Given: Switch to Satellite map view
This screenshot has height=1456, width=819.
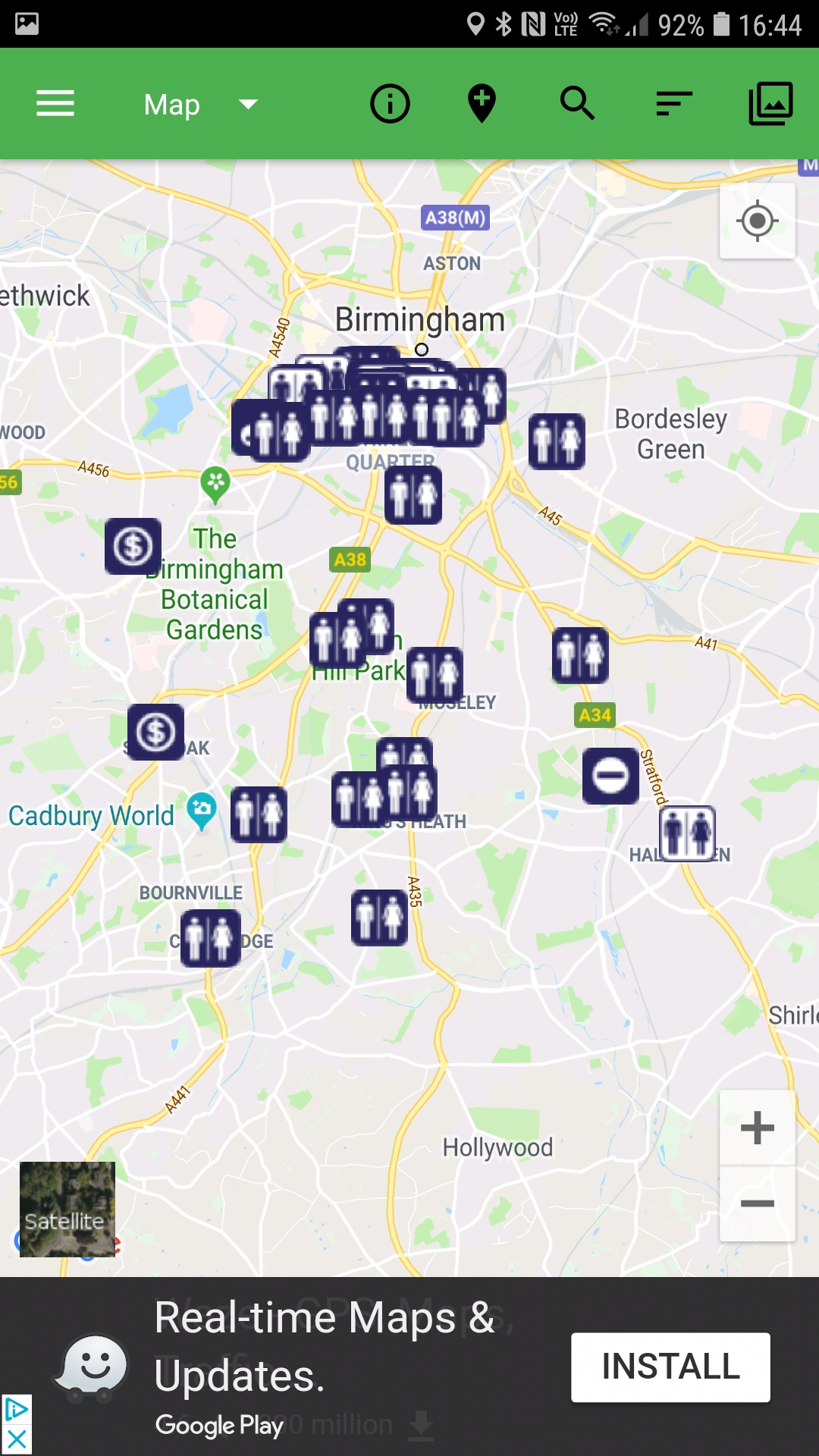Looking at the screenshot, I should (67, 1210).
